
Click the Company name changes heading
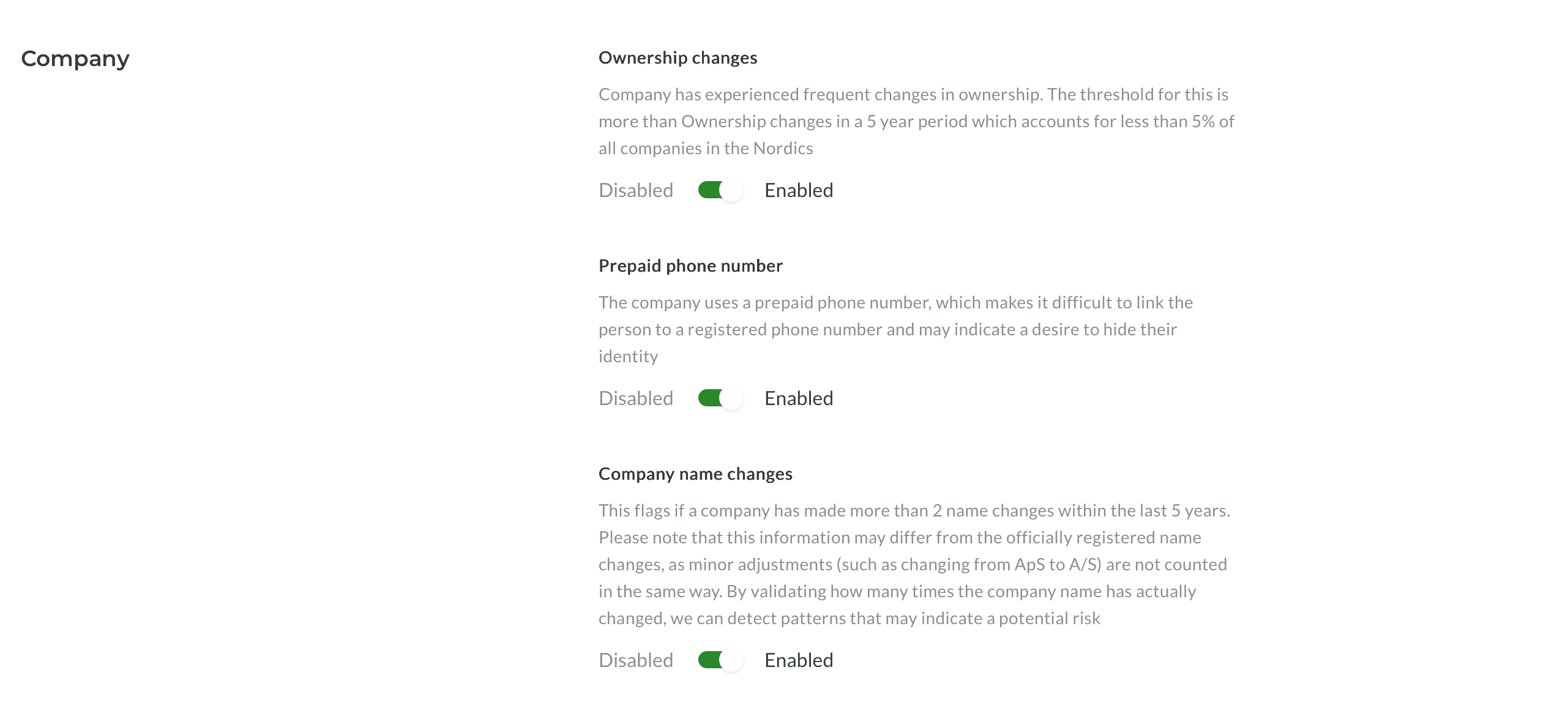(x=695, y=474)
